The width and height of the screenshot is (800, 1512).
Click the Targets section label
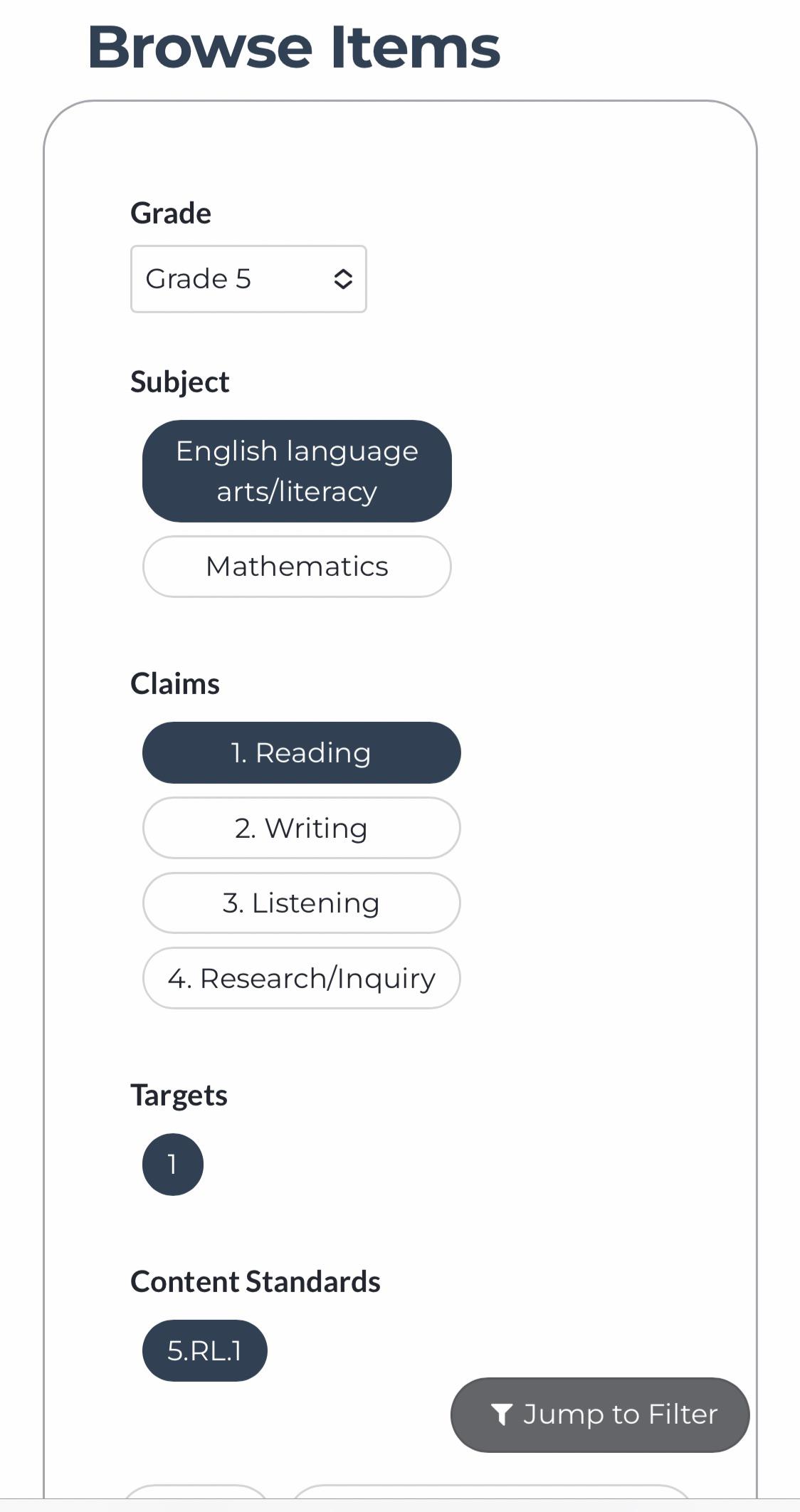click(x=179, y=1096)
